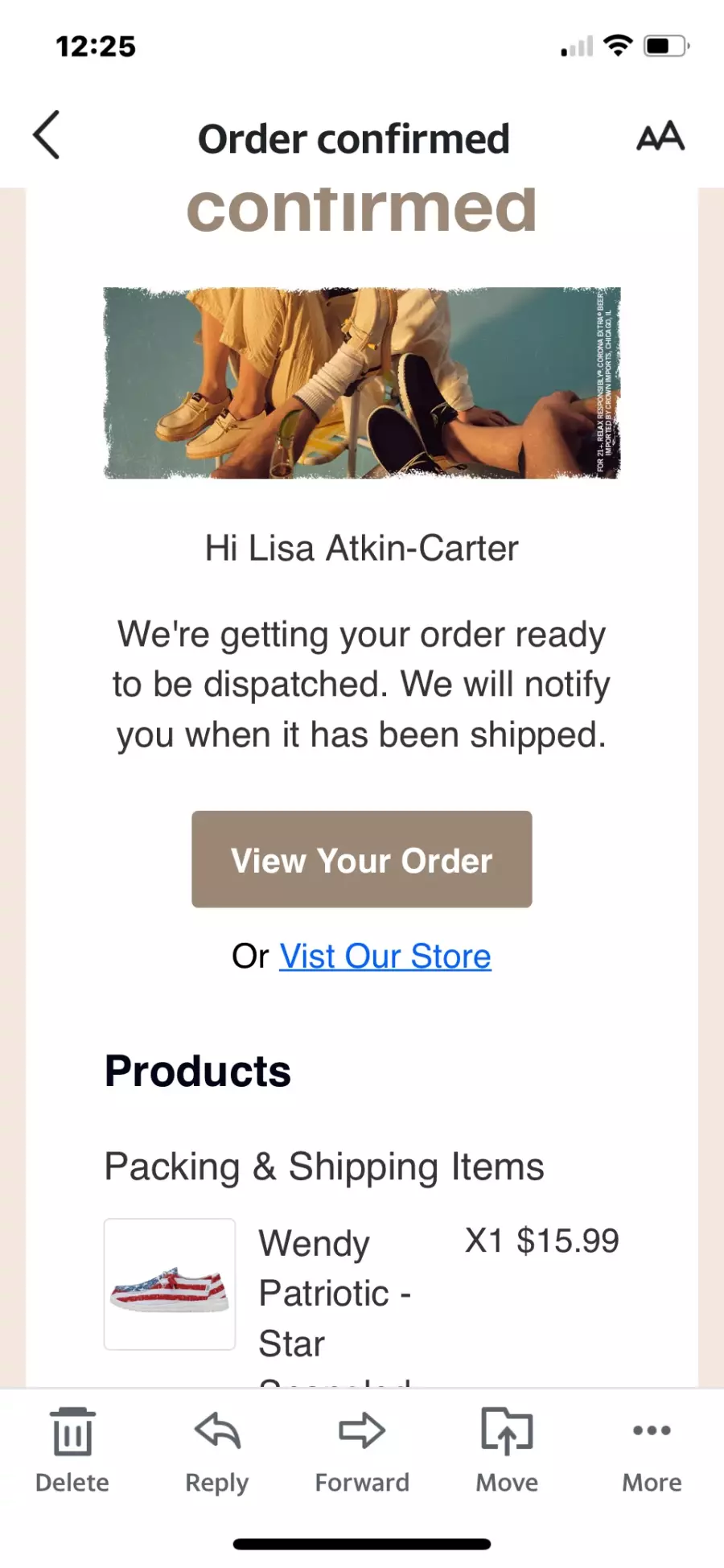Tap the cellular signal indicator
The image size is (724, 1568).
tap(577, 47)
